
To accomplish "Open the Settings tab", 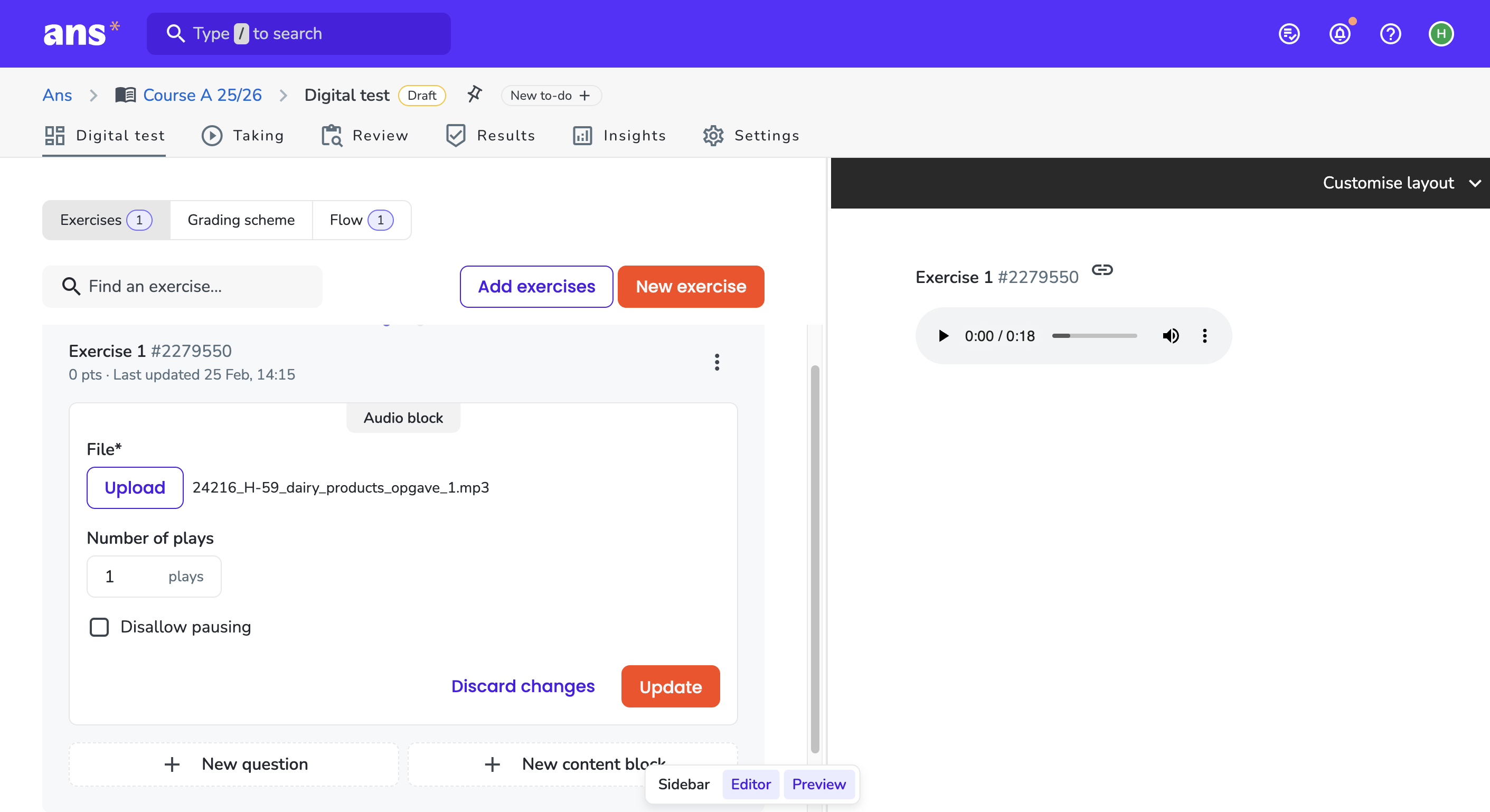I will point(751,135).
